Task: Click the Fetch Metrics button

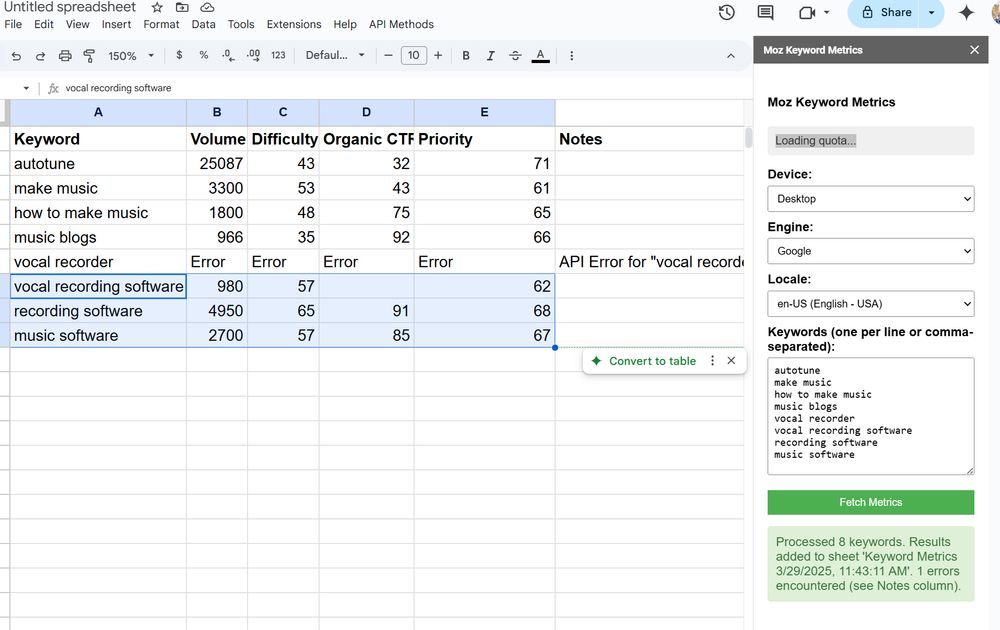Action: click(x=871, y=502)
